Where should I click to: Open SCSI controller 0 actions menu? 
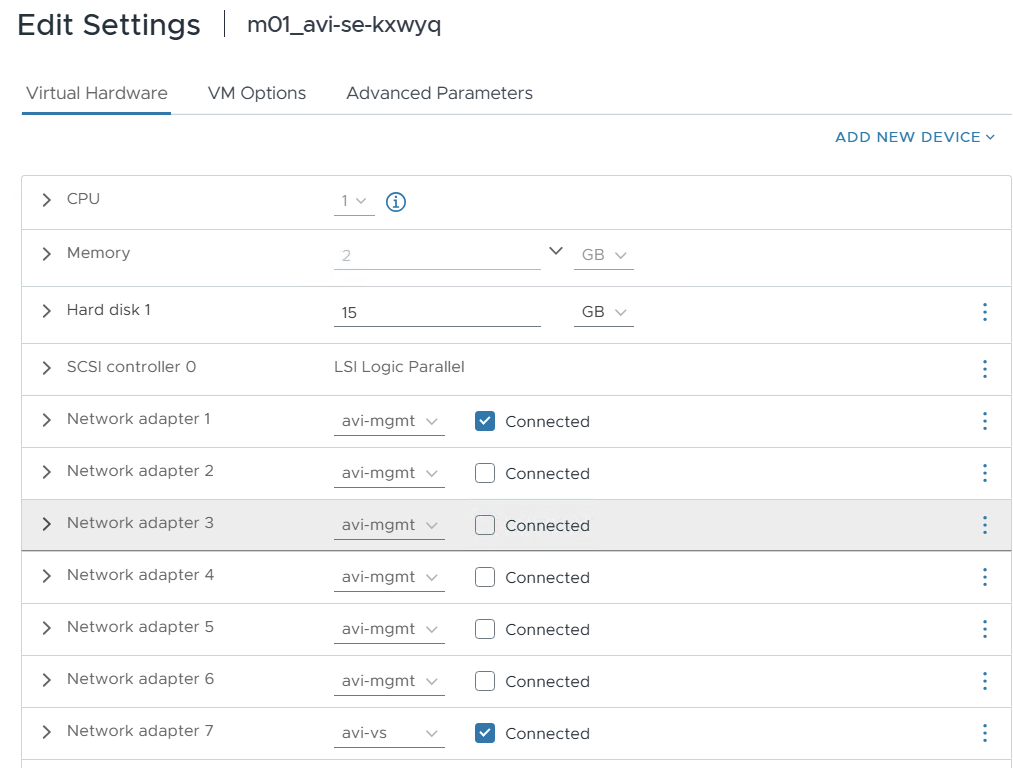pos(984,369)
